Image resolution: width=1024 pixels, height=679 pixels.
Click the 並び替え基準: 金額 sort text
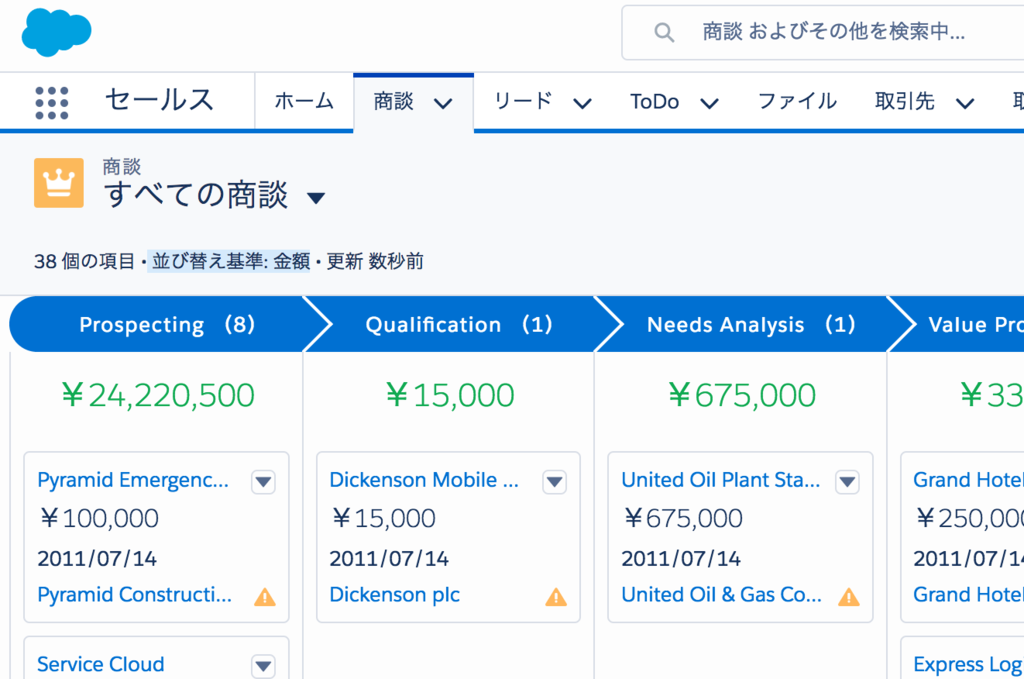tap(231, 262)
